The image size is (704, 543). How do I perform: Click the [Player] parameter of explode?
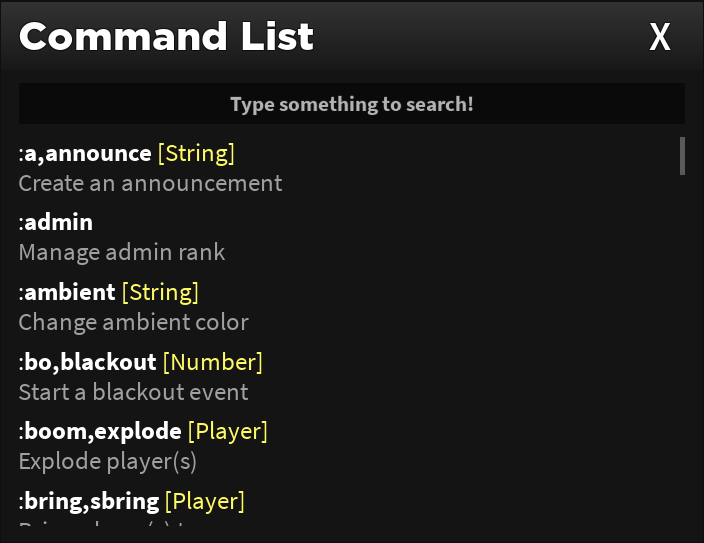[x=227, y=431]
